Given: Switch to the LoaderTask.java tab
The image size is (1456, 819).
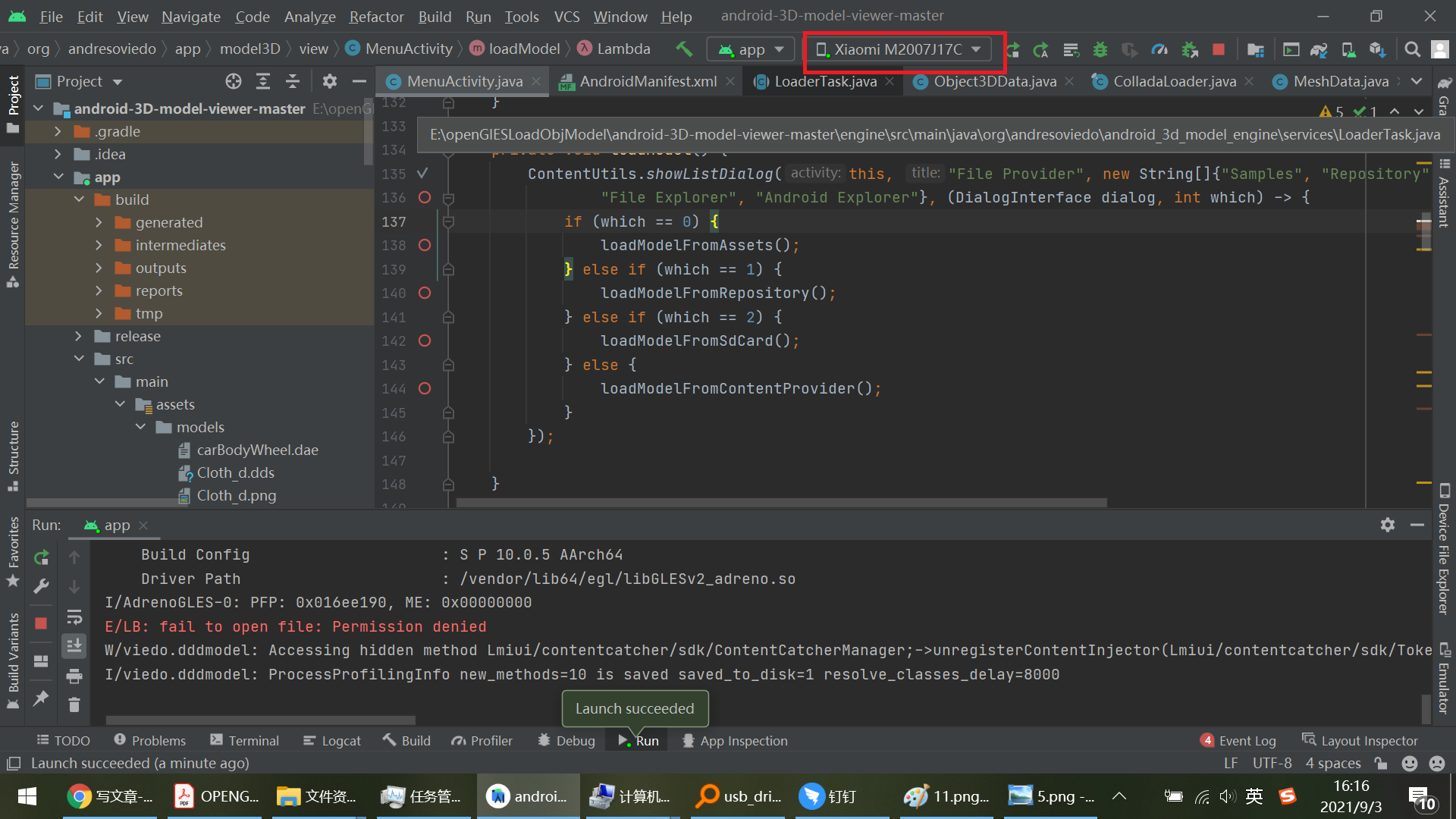Looking at the screenshot, I should [824, 81].
